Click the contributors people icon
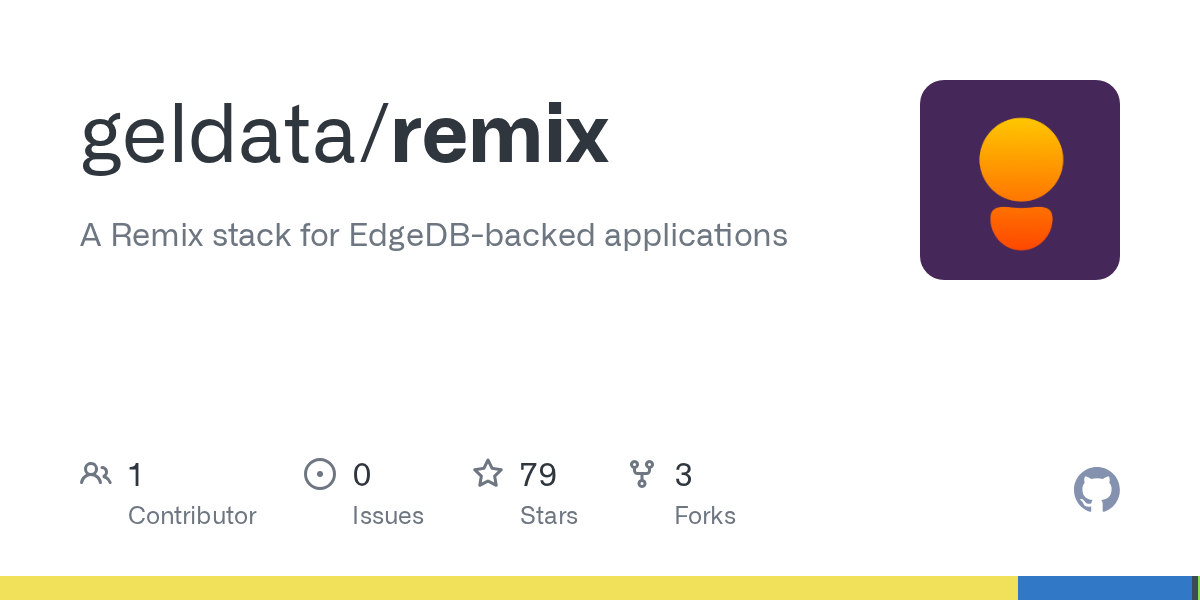Screen dimensions: 1200x600 pyautogui.click(x=96, y=474)
